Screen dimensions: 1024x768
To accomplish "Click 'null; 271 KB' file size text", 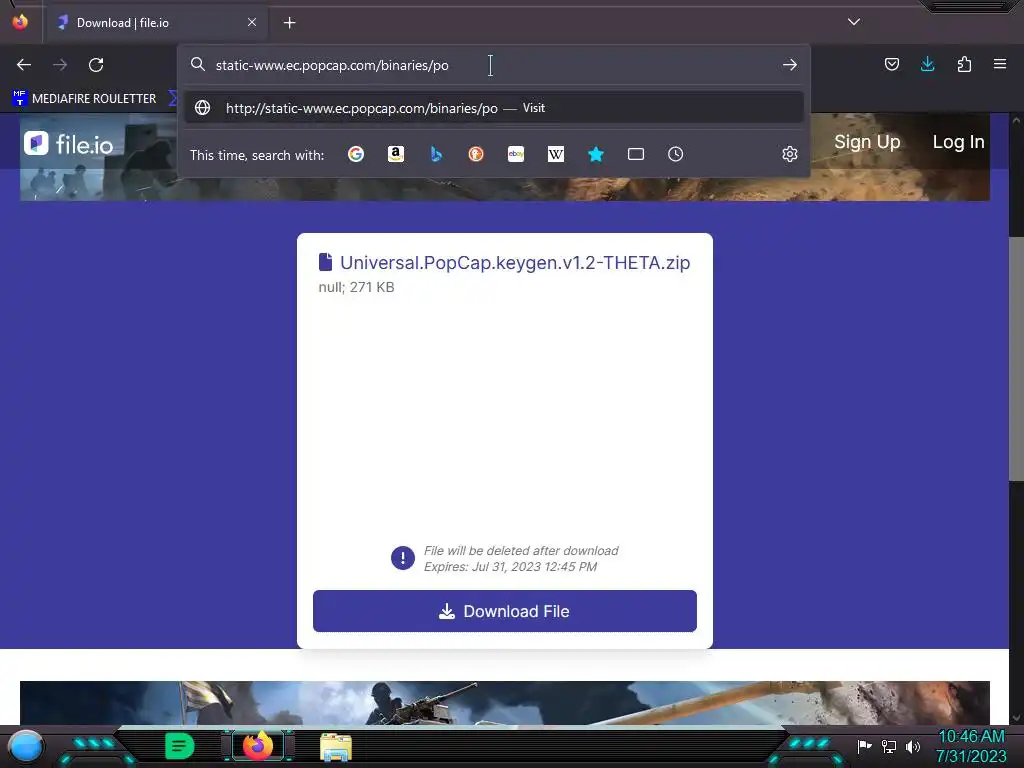I will [356, 287].
